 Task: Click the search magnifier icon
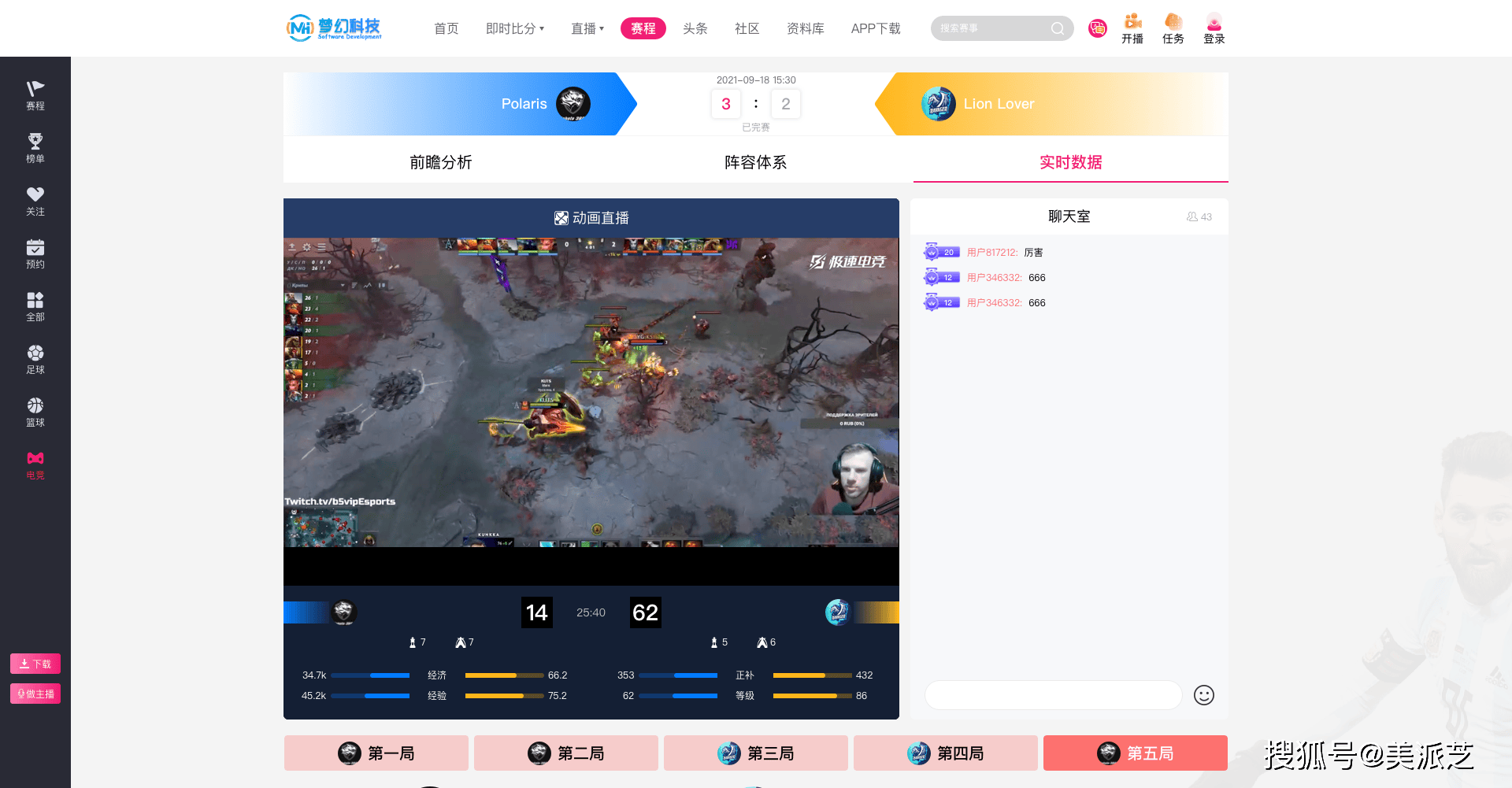1058,28
